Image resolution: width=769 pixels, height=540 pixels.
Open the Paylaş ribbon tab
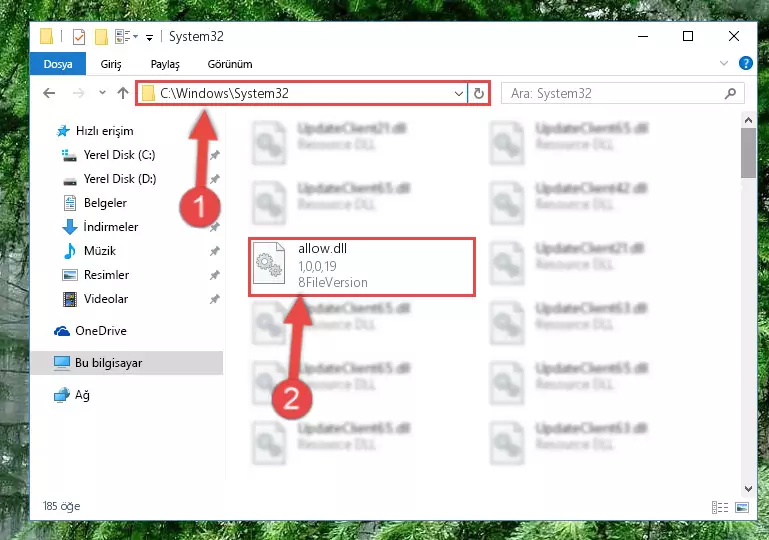165,64
